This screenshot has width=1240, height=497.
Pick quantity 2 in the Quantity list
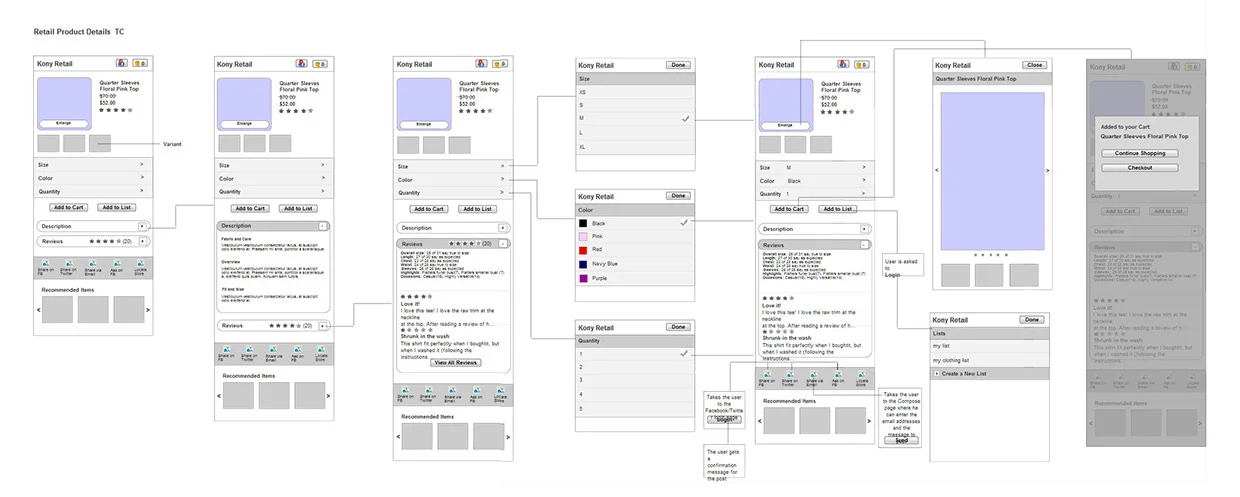pos(635,367)
